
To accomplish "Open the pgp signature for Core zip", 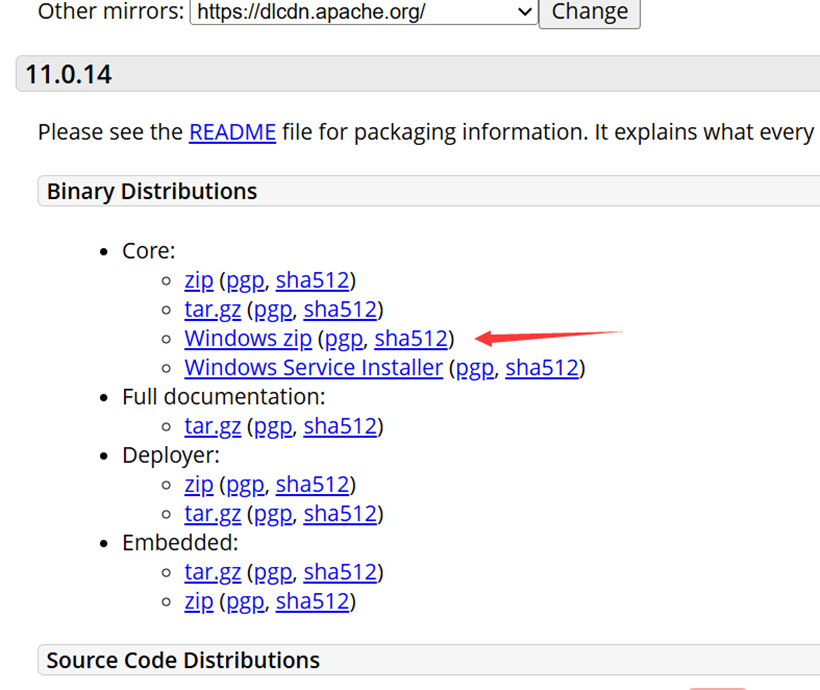I will pyautogui.click(x=245, y=281).
